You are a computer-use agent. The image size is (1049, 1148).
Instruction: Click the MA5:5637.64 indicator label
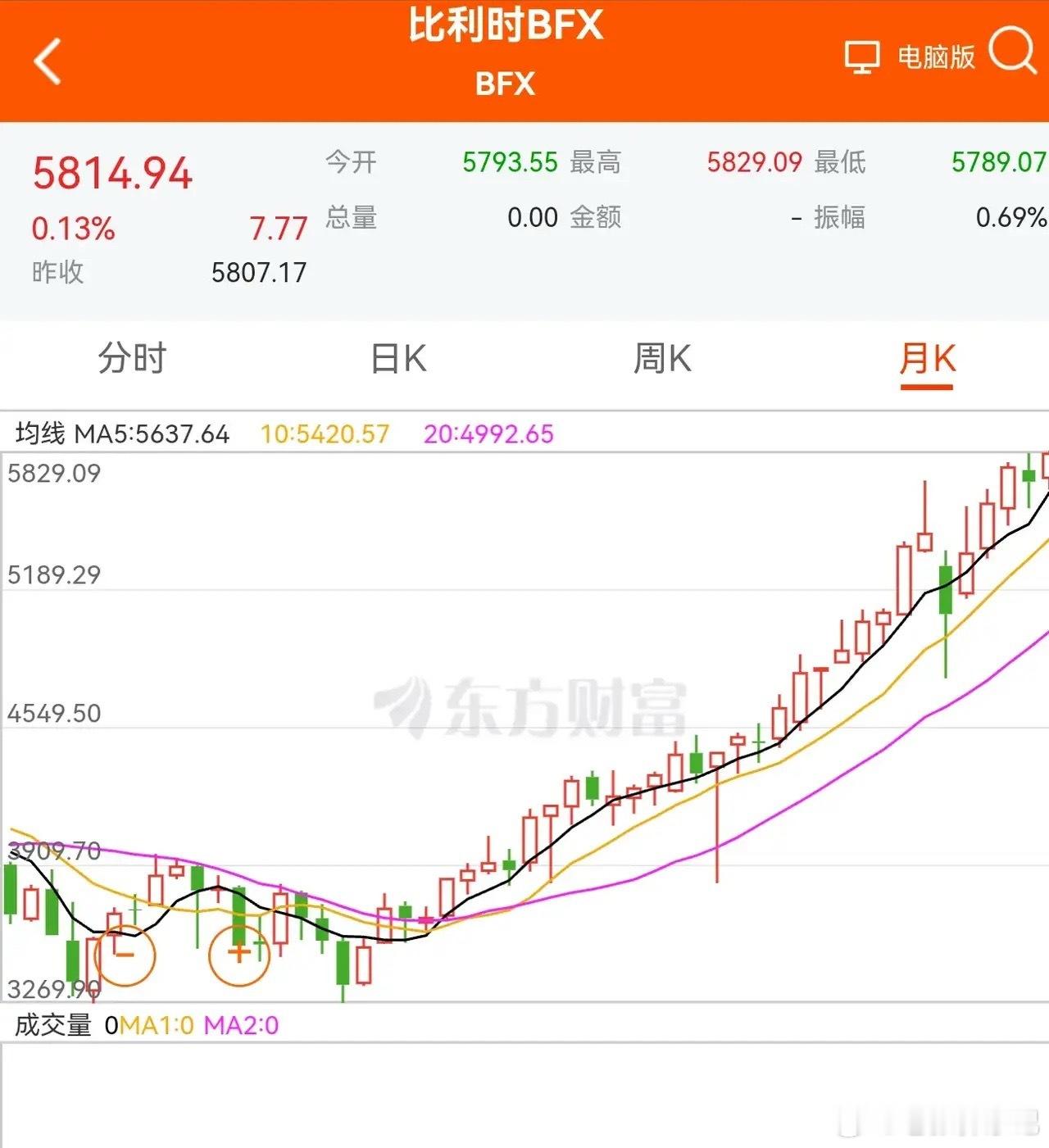pos(152,433)
